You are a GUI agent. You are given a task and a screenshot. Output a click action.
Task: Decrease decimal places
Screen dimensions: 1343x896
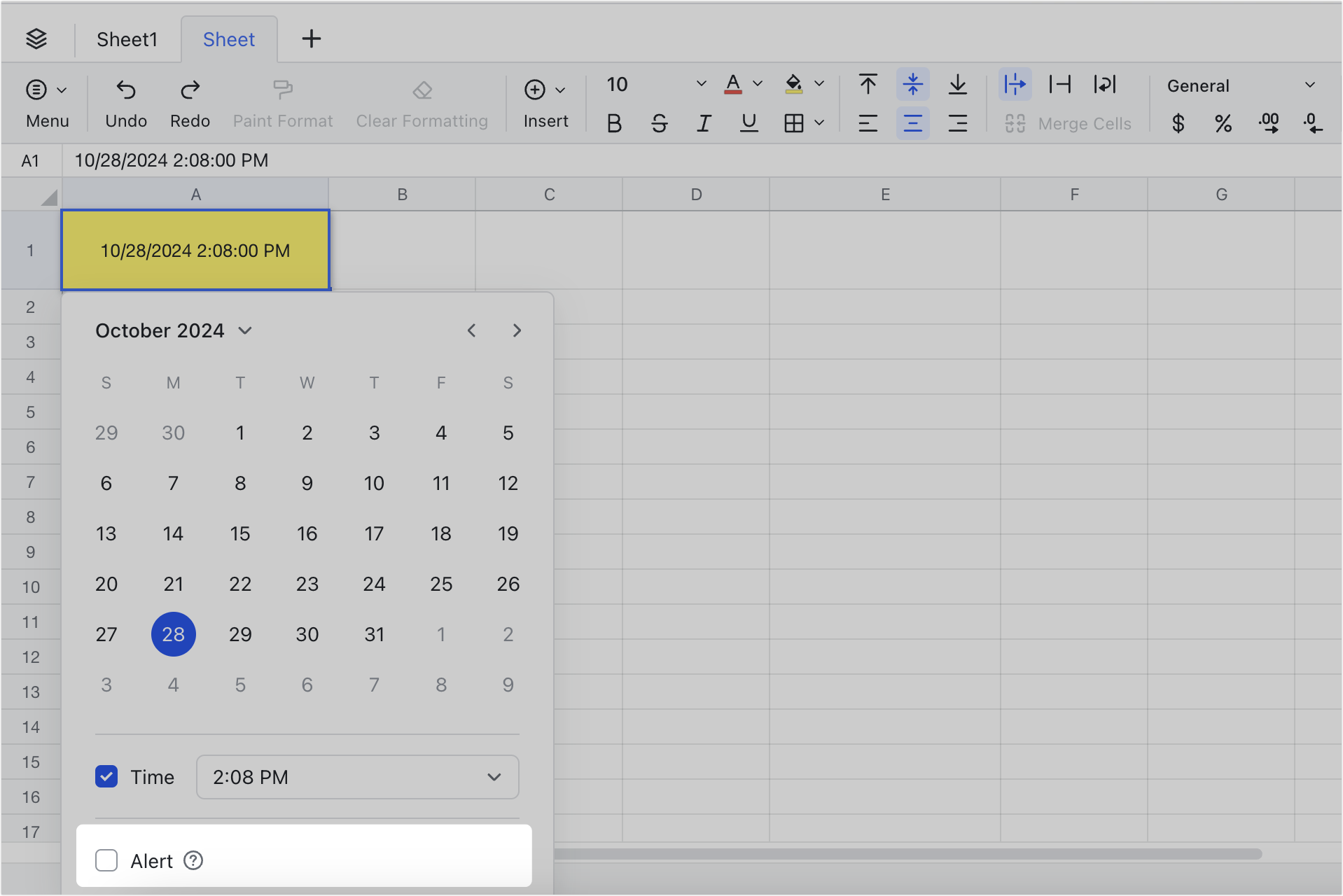(x=1313, y=124)
